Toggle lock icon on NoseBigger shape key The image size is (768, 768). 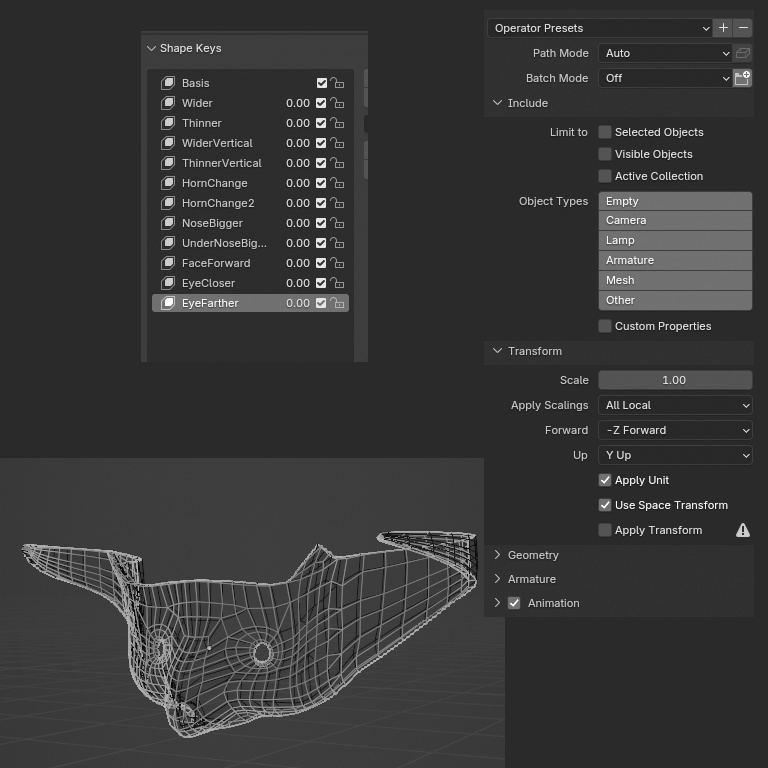click(x=337, y=223)
